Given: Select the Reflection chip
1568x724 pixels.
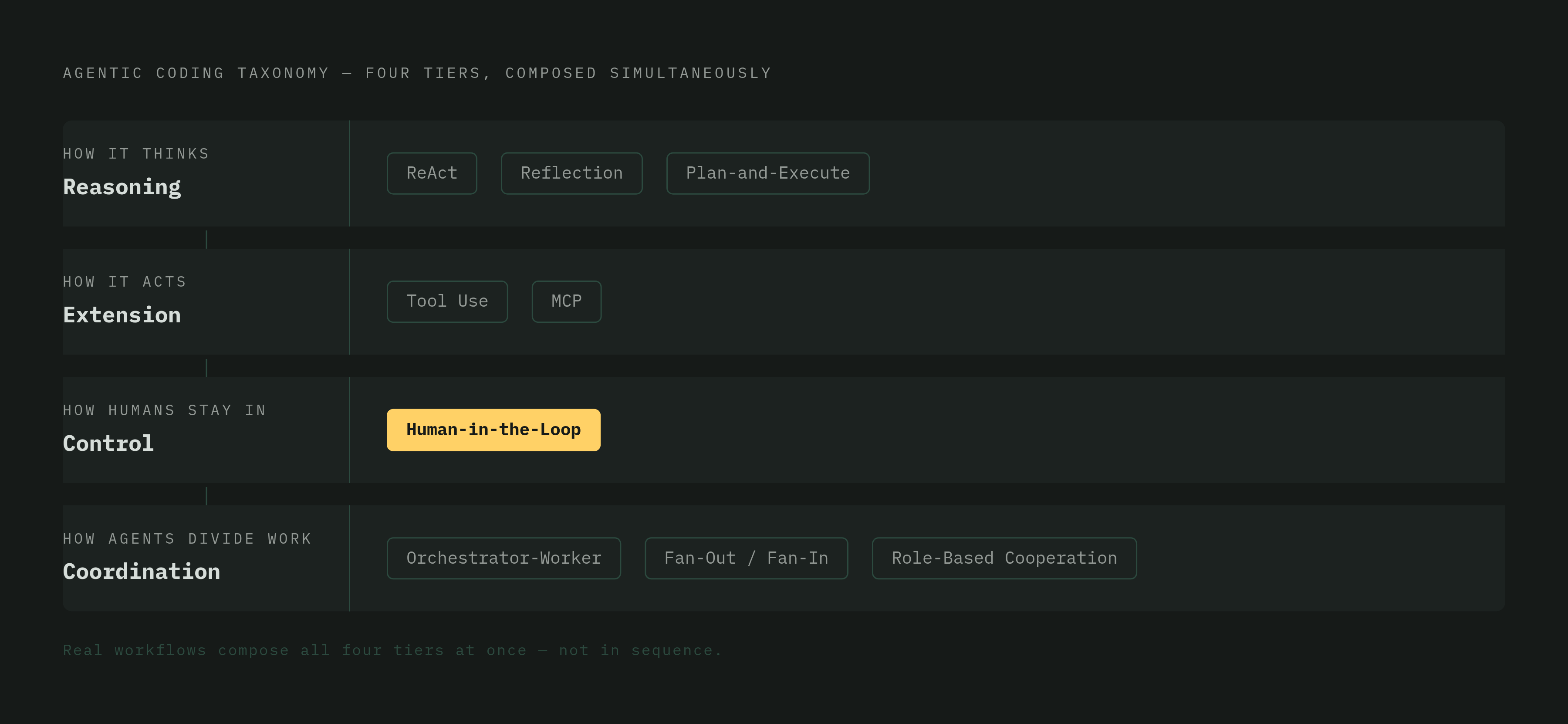Looking at the screenshot, I should [571, 173].
